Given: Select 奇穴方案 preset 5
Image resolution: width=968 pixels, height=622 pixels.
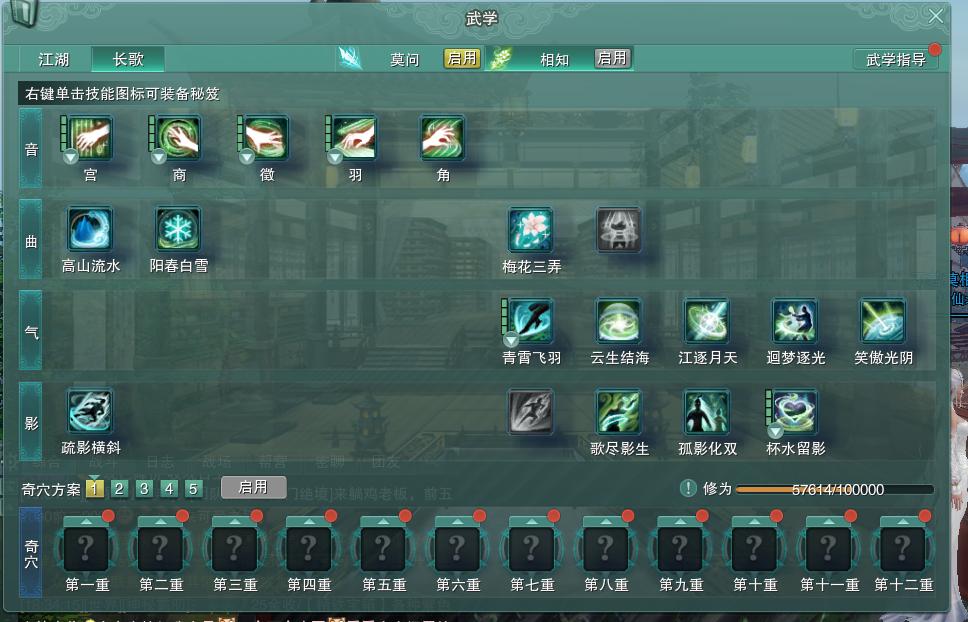Looking at the screenshot, I should tap(193, 489).
